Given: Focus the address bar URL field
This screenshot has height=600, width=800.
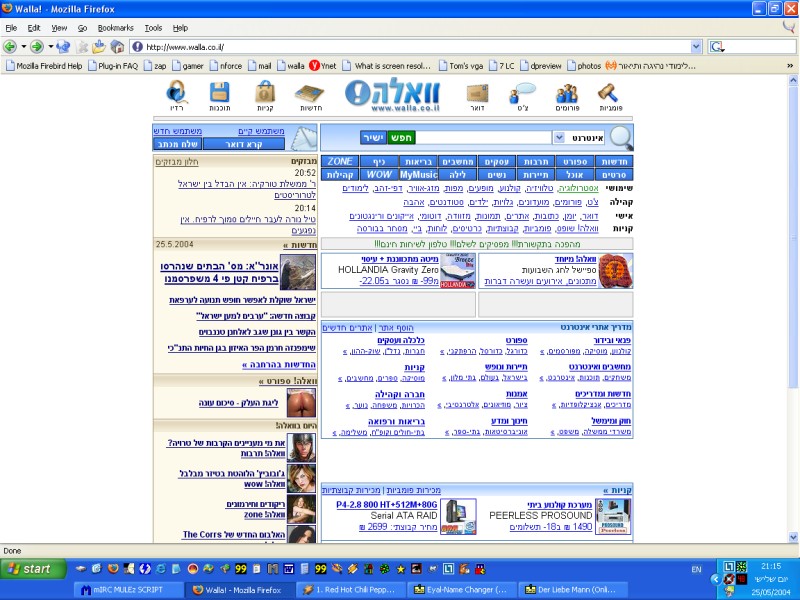Looking at the screenshot, I should point(416,47).
